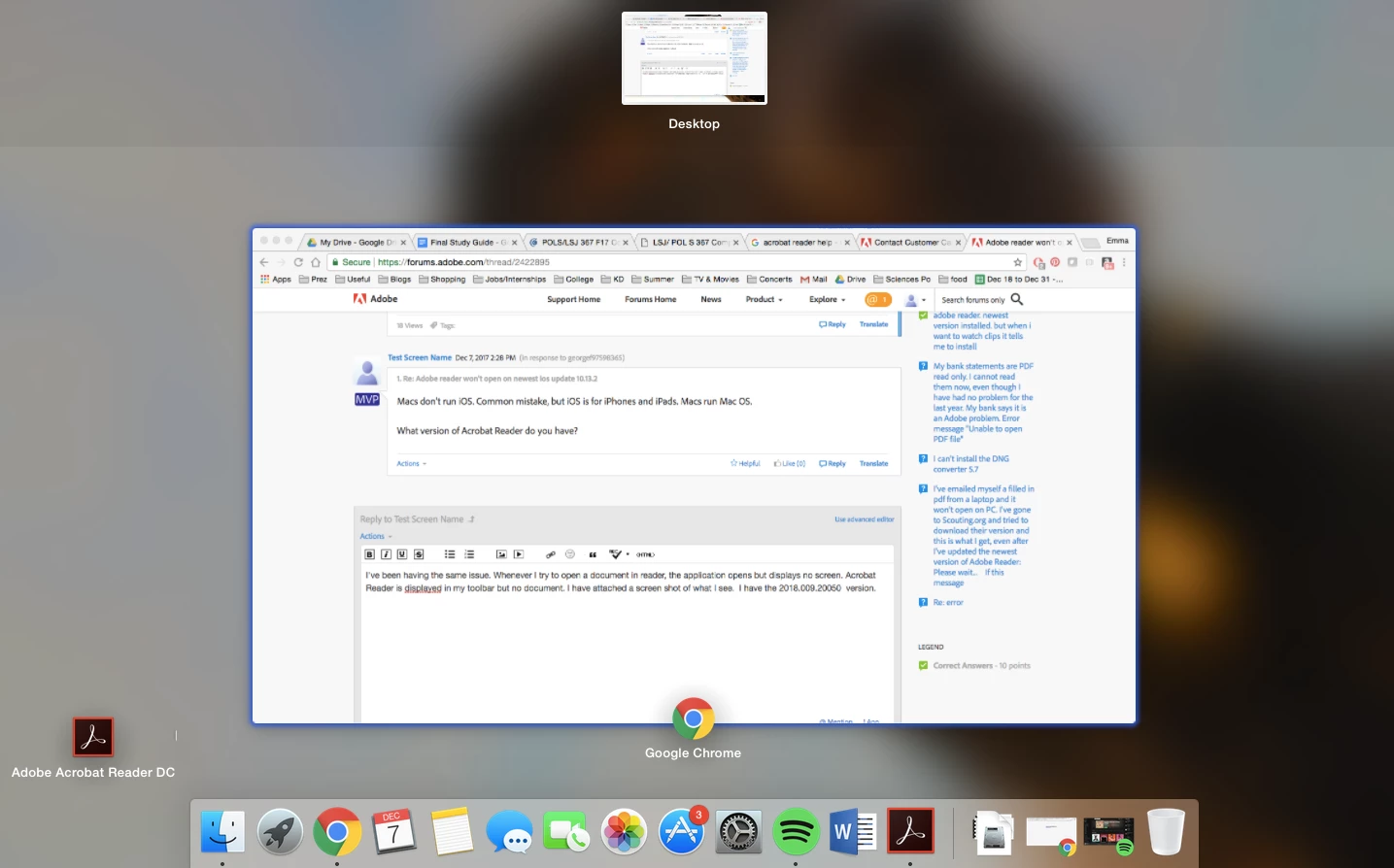
Task: Open Spotify from the Dock
Action: tap(796, 832)
